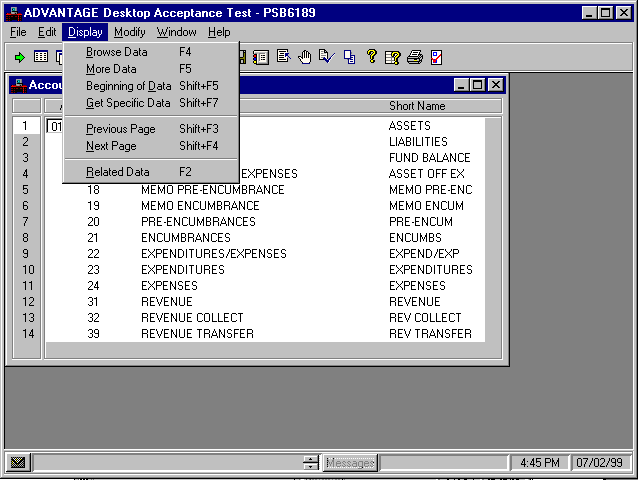
Task: Open the Edit menu
Action: pyautogui.click(x=47, y=32)
